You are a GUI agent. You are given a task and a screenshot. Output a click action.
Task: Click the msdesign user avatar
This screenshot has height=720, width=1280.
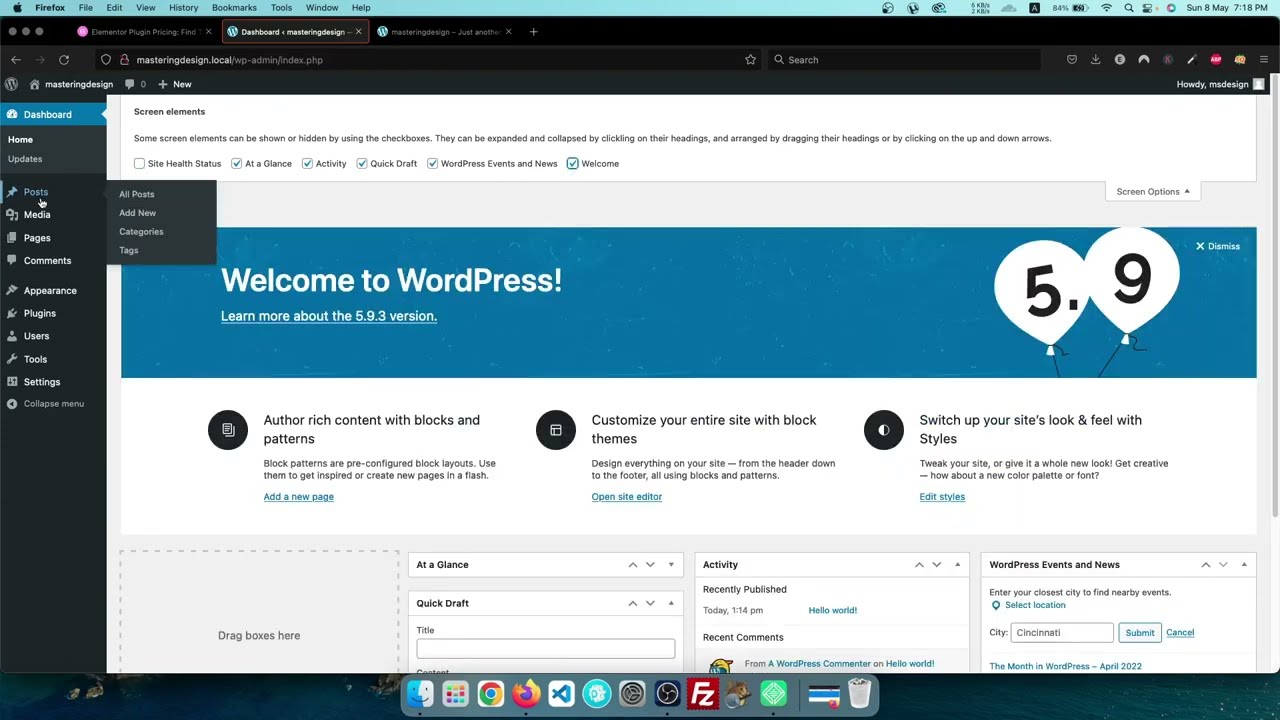1258,84
